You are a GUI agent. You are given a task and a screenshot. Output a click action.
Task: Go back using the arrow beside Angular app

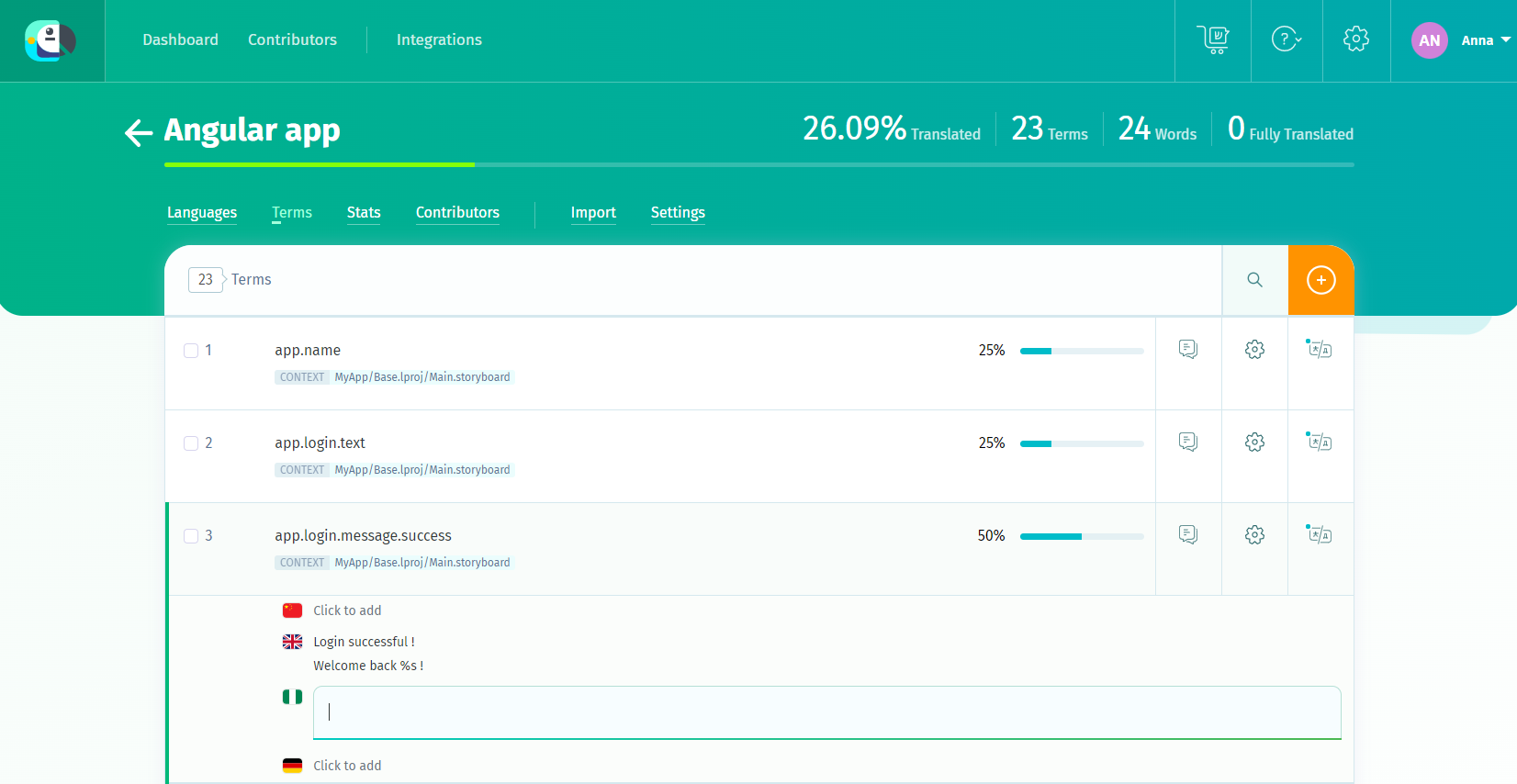(139, 132)
